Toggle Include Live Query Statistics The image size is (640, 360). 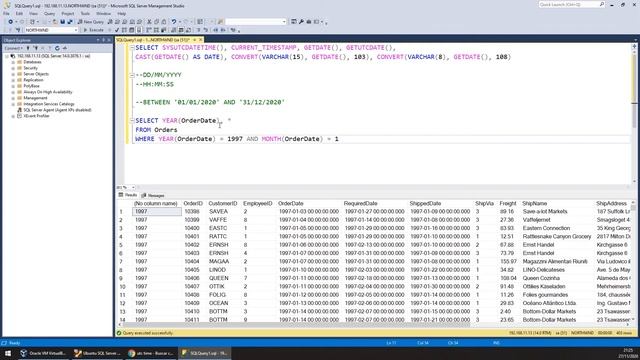pos(156,30)
